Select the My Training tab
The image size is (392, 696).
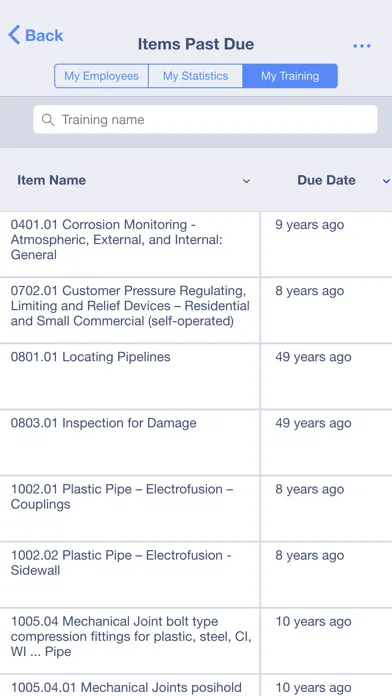(x=290, y=76)
